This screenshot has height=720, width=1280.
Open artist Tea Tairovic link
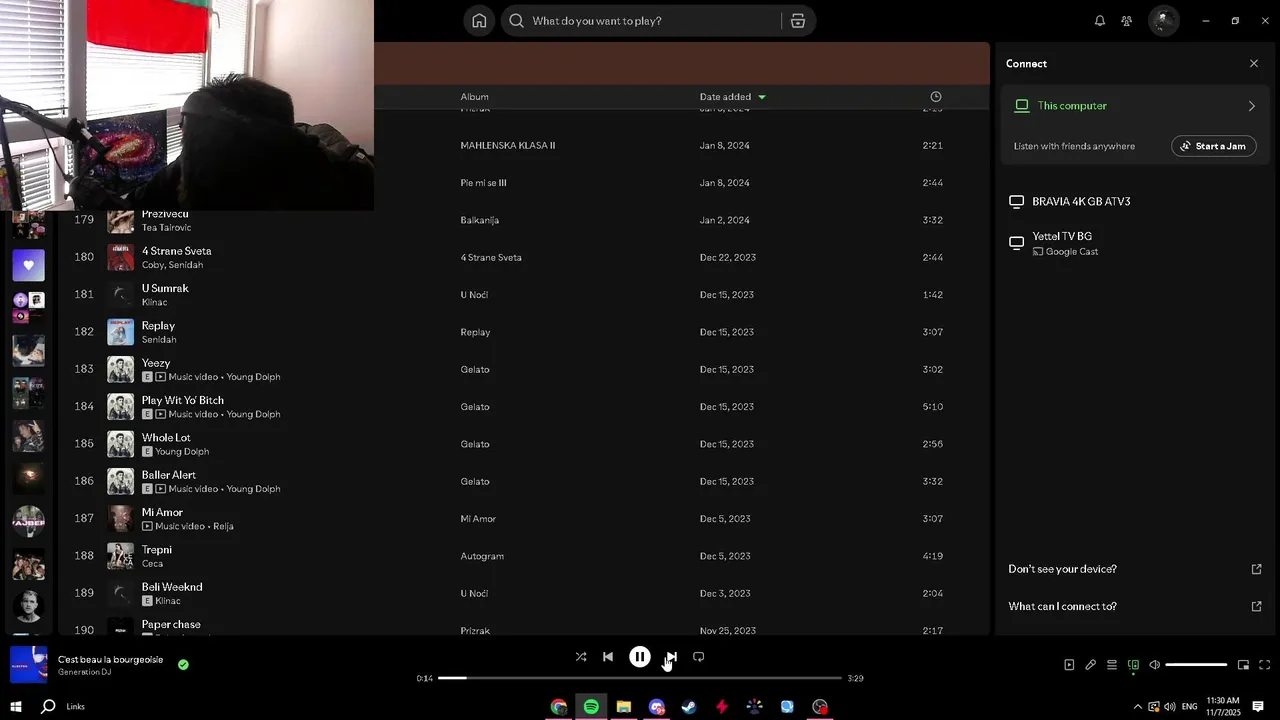tap(166, 228)
